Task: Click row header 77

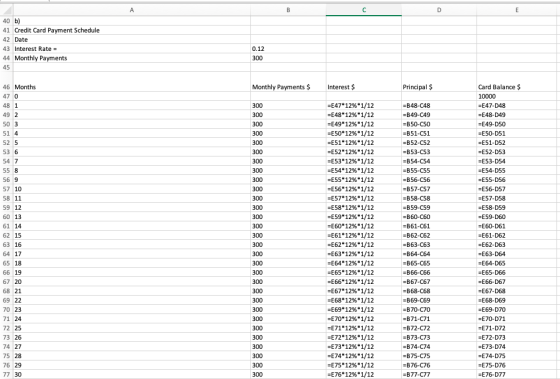Action: (6, 374)
